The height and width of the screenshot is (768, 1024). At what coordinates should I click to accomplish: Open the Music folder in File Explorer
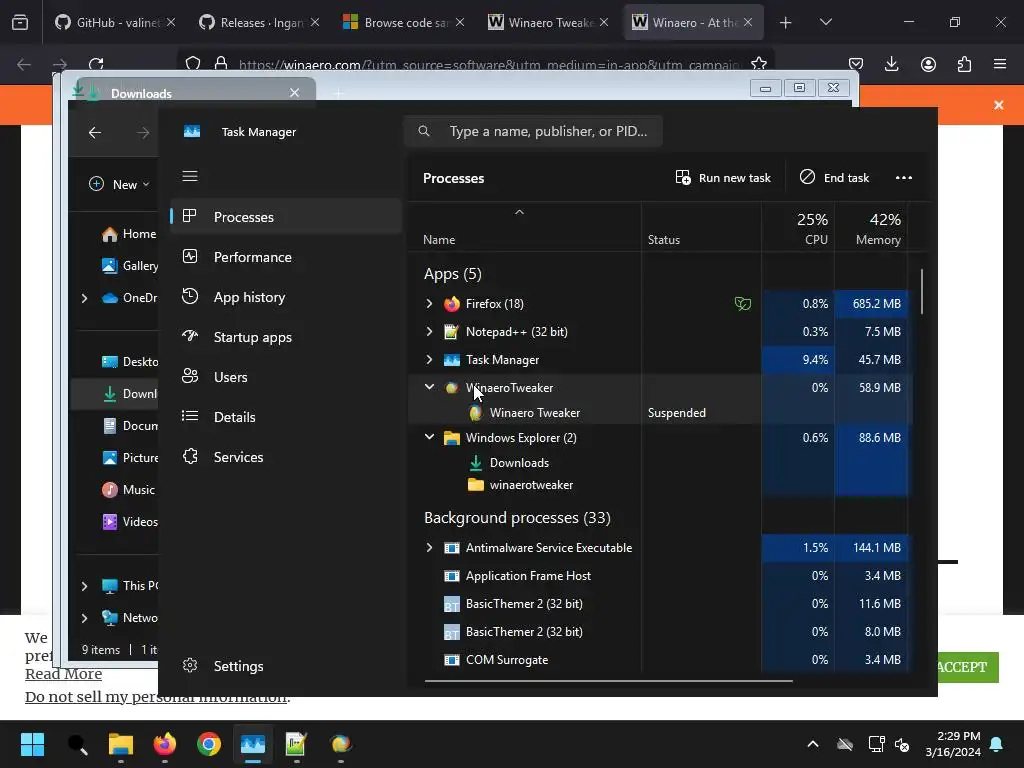[x=128, y=490]
